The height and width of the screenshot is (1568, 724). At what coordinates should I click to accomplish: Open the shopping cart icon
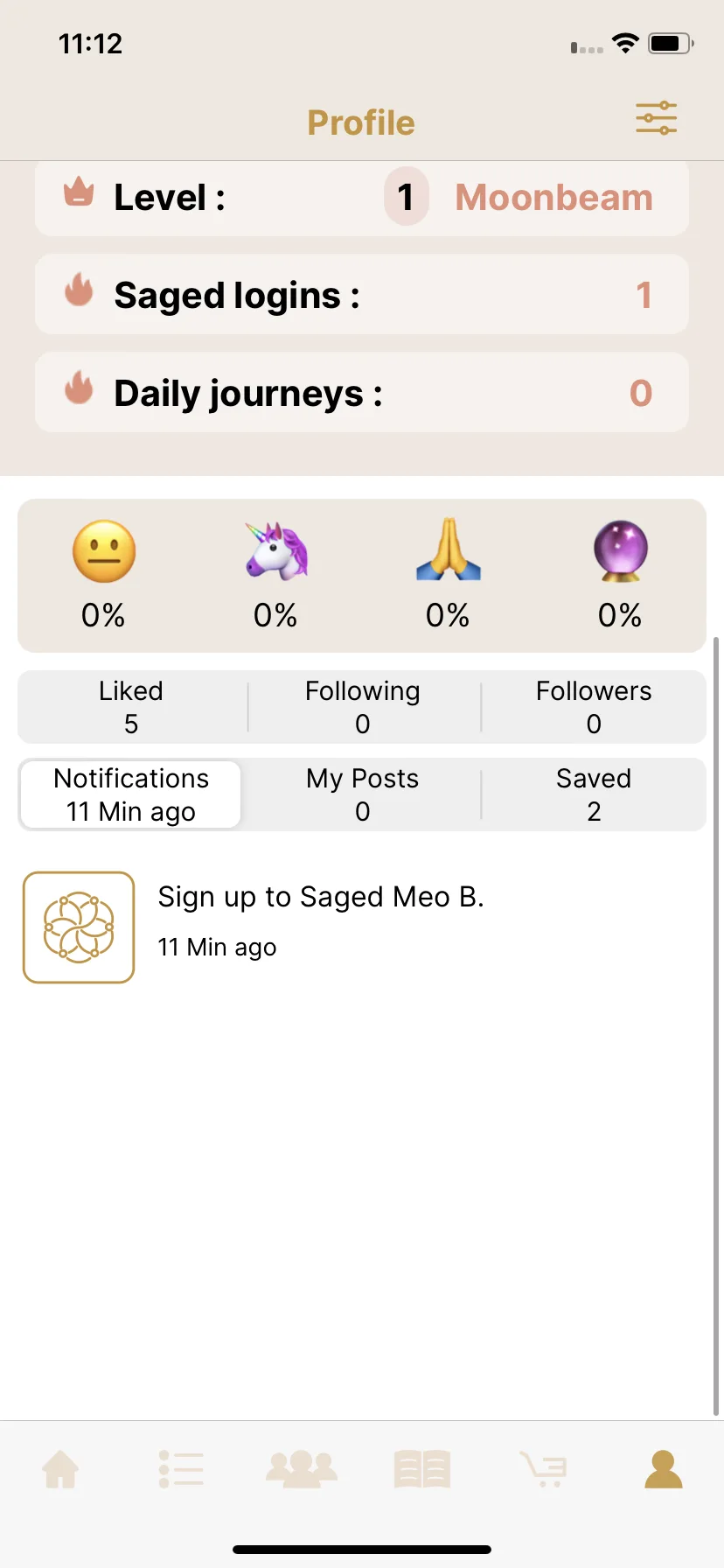point(543,1469)
